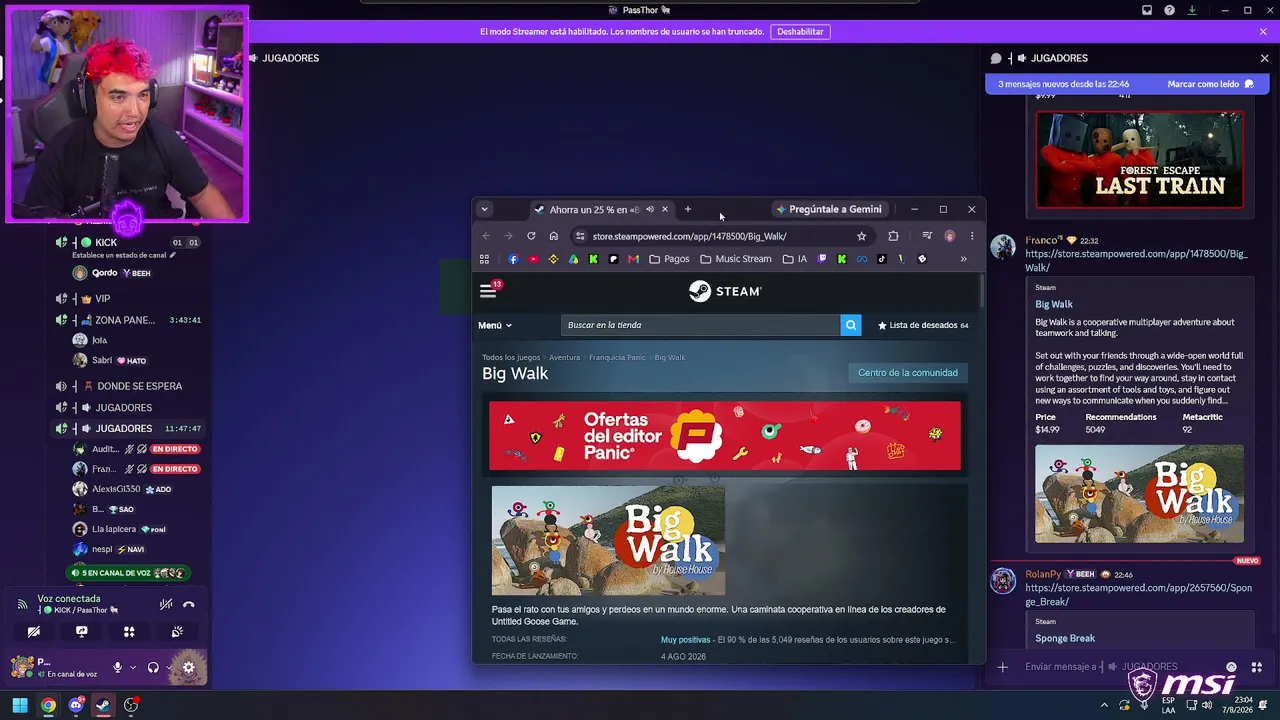
Task: Go to Chrome's home page button
Action: [x=553, y=236]
